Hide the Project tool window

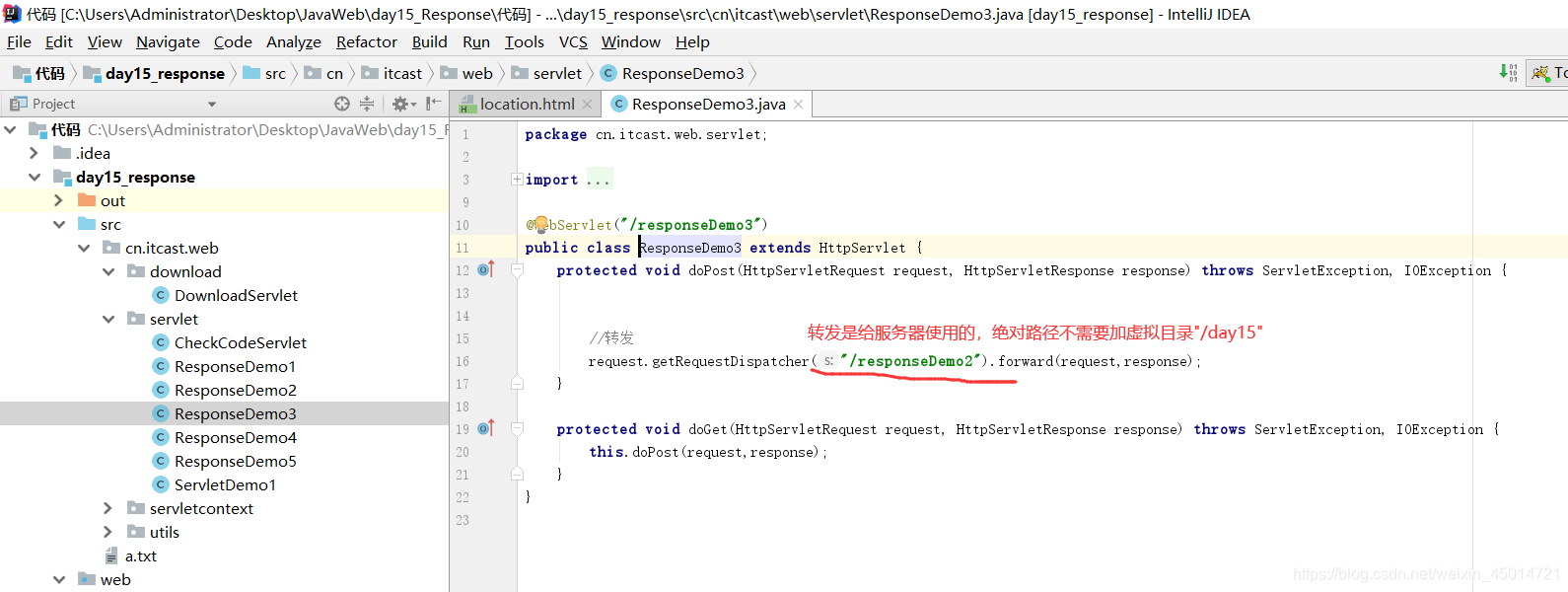pos(433,104)
